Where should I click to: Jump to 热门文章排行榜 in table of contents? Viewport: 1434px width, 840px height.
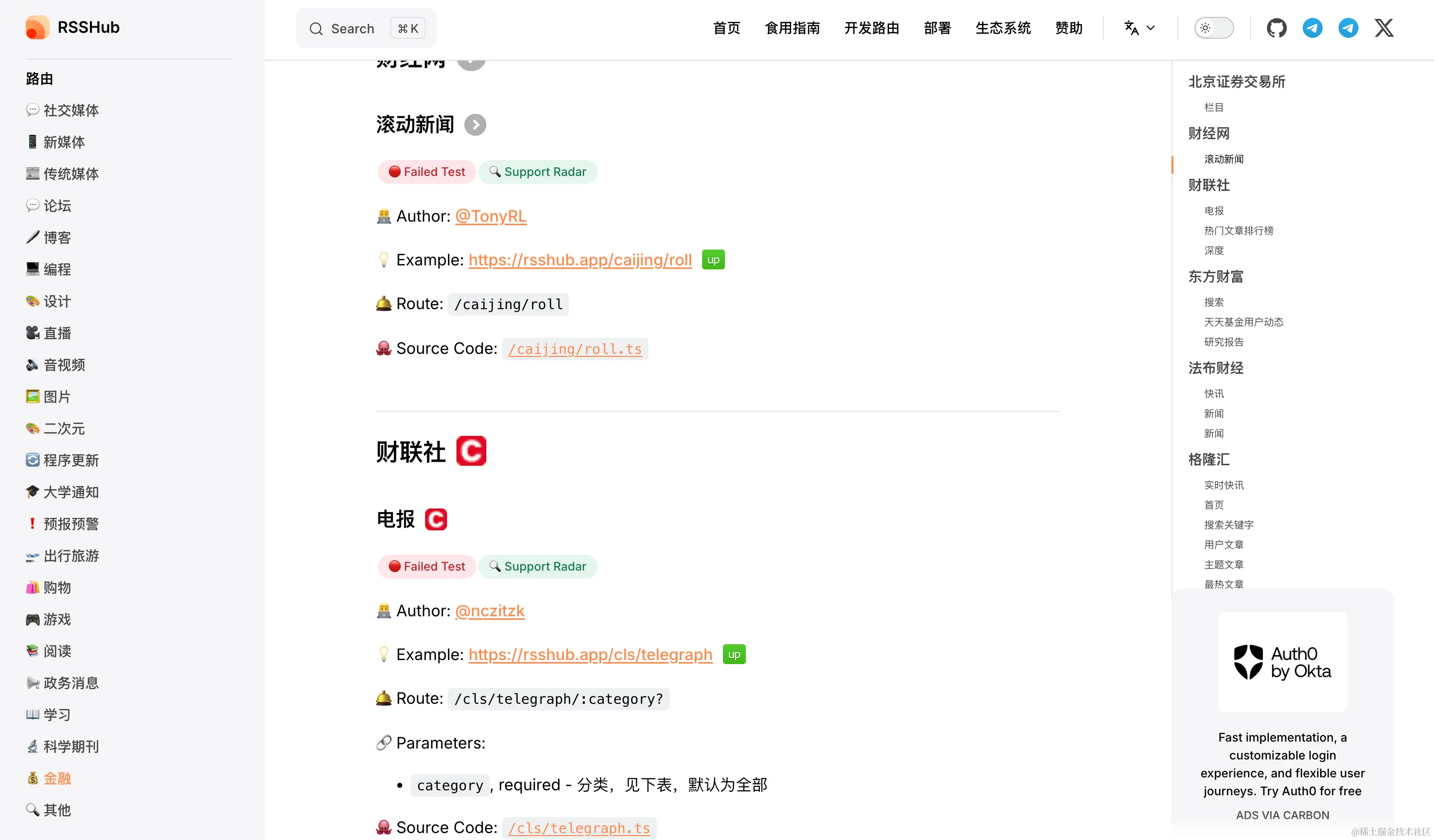(1238, 230)
